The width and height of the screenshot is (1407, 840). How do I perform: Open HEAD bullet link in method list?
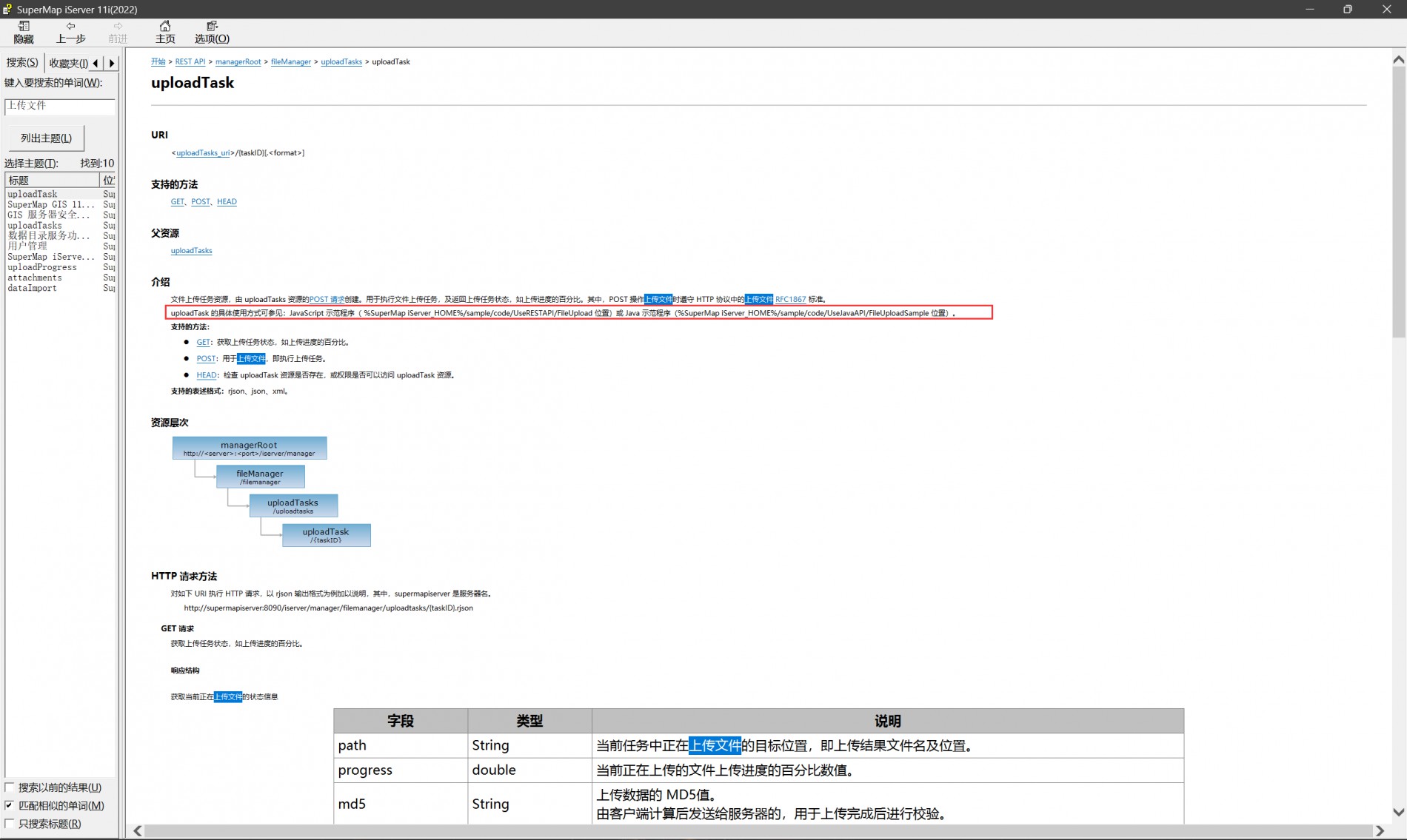coord(207,374)
